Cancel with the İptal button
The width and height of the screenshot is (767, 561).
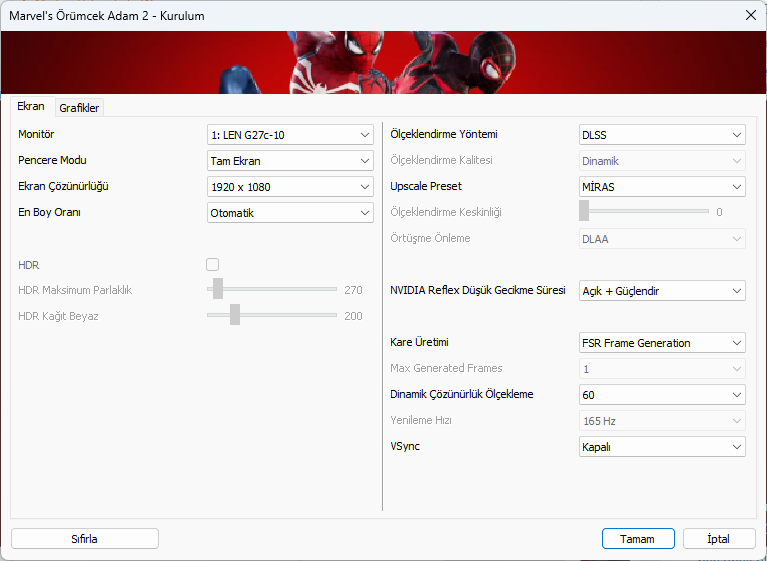tap(719, 539)
